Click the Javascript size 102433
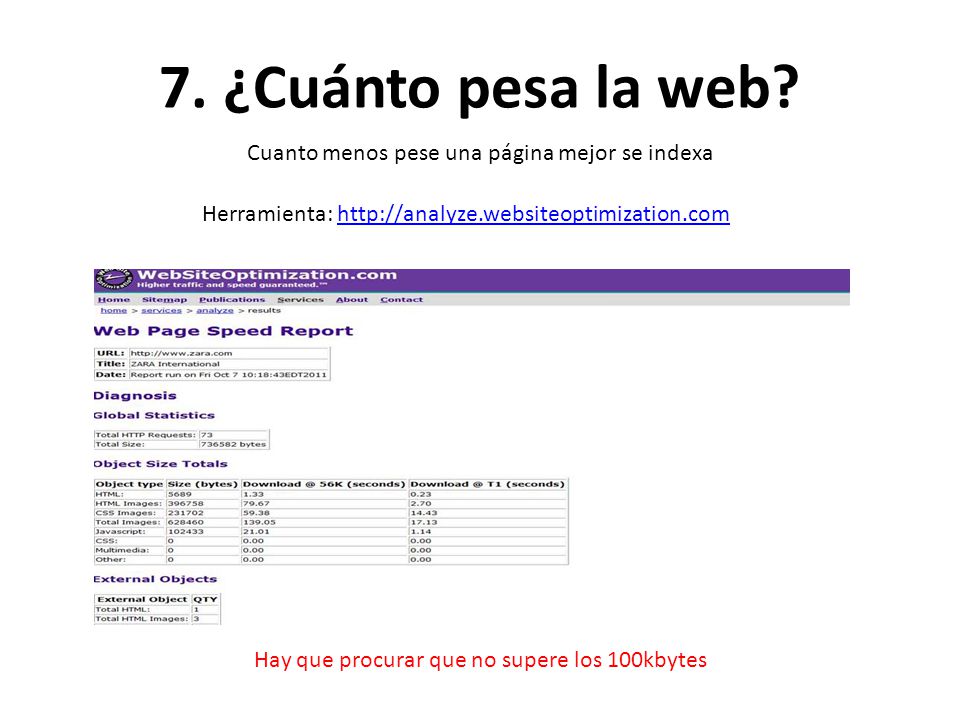The height and width of the screenshot is (720, 960). tap(186, 531)
